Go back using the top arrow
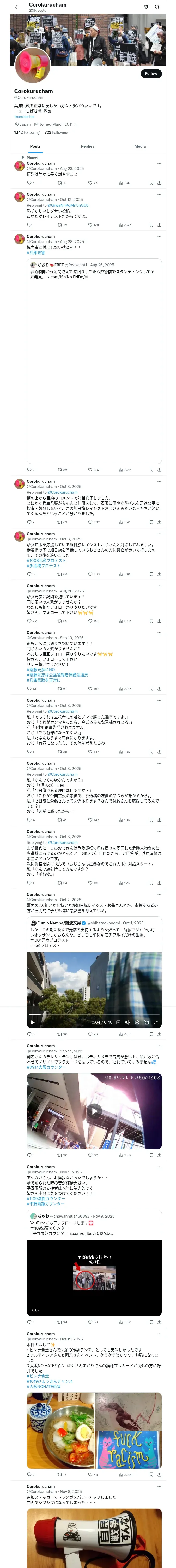The image size is (176, 1568). pos(17,7)
